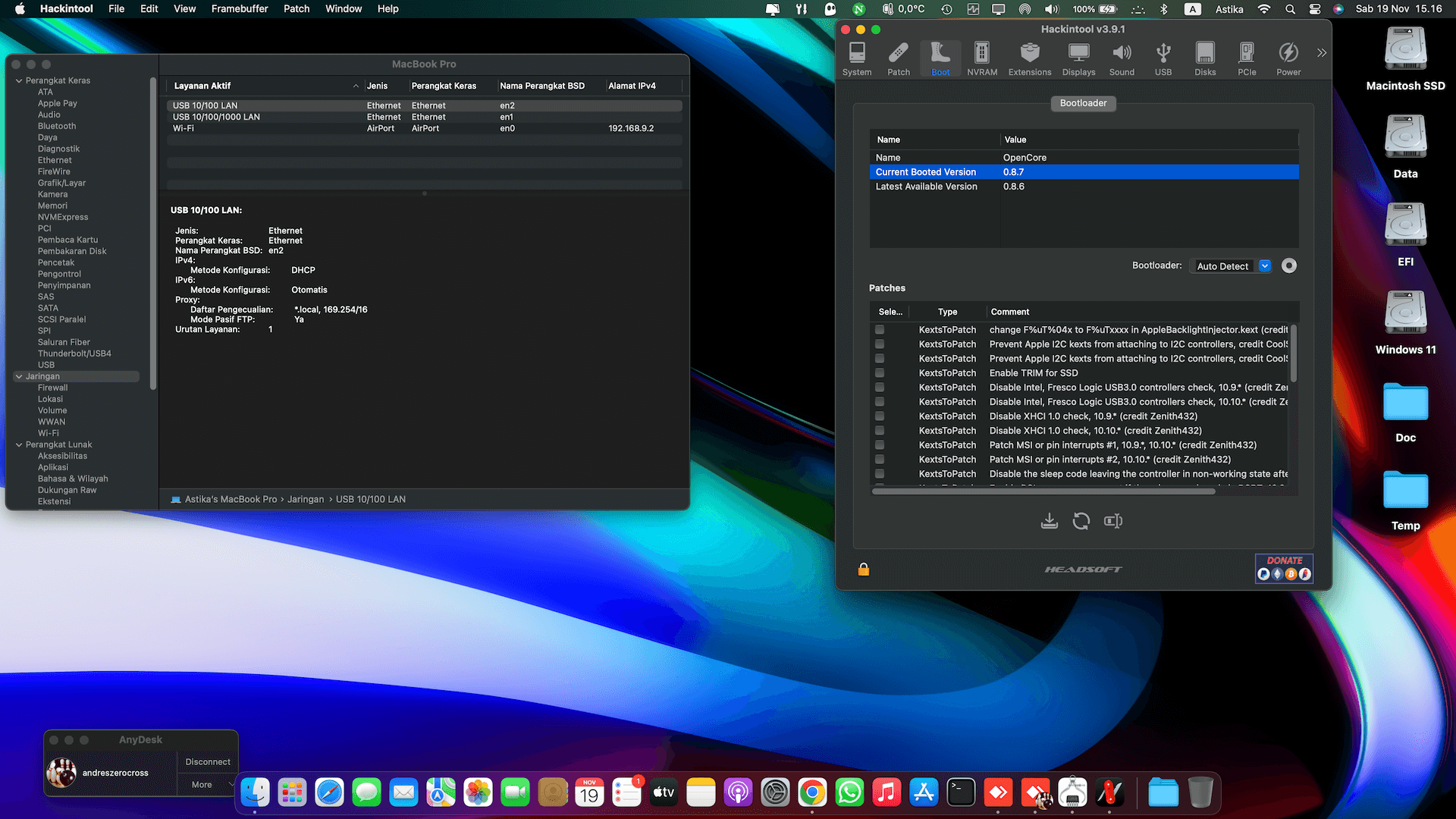Open the System tab in Hackintool toolbar

pos(857,58)
